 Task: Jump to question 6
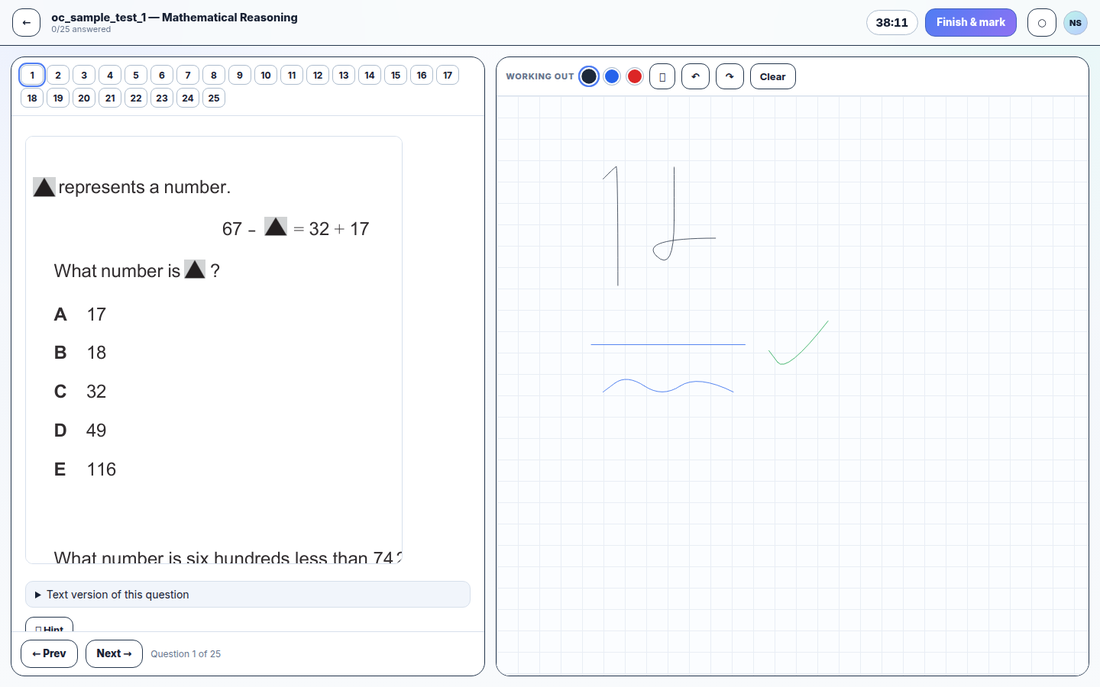click(x=162, y=75)
